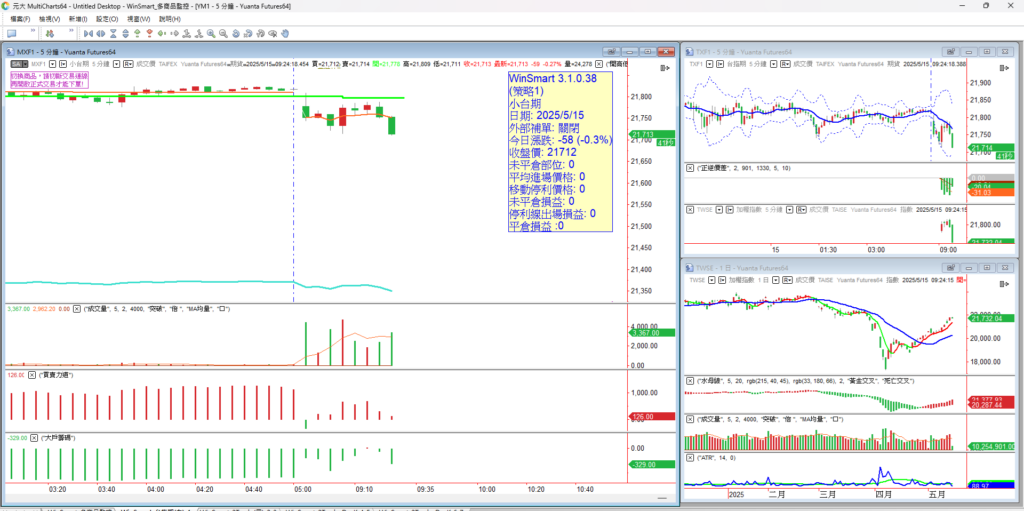Click the WinSmart 3.1.0.38 info panel title
This screenshot has height=511, width=1024.
tap(552, 78)
